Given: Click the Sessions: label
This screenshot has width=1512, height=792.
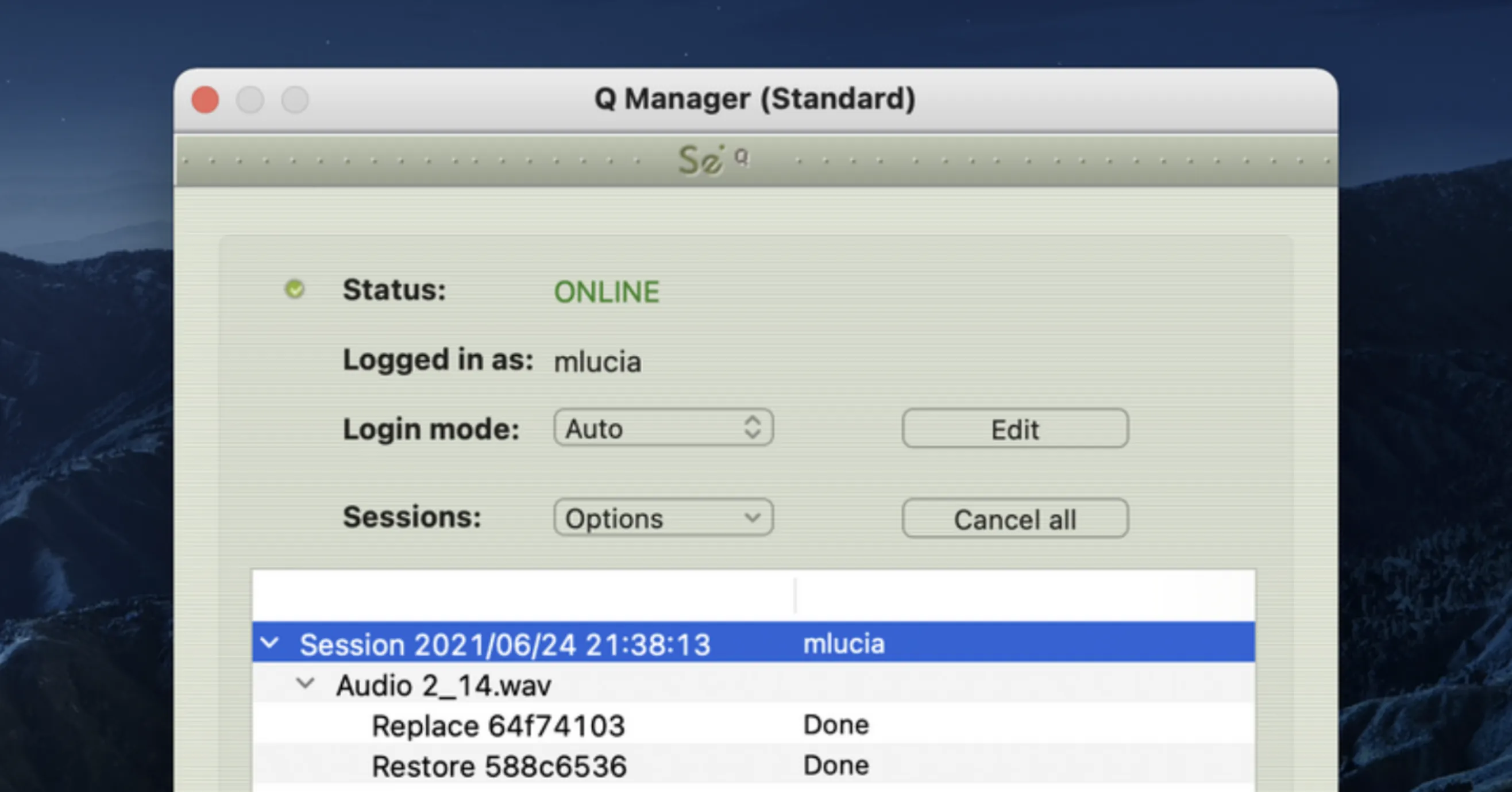Looking at the screenshot, I should pos(412,517).
